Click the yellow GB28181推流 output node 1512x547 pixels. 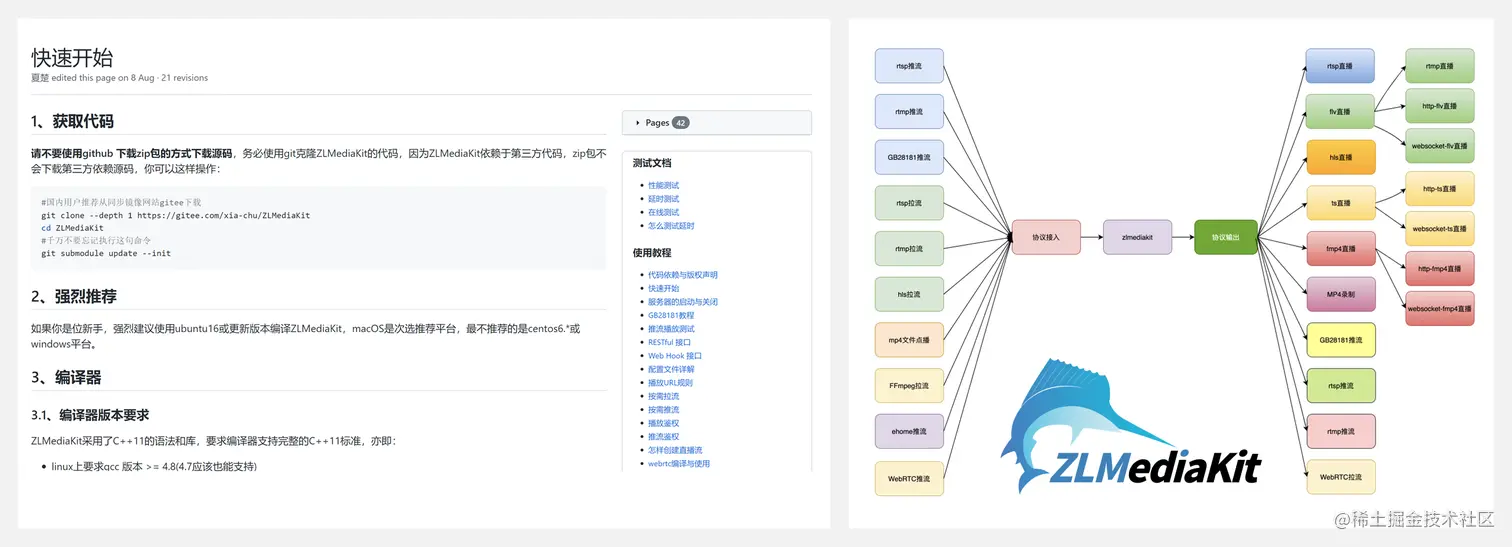click(1341, 340)
